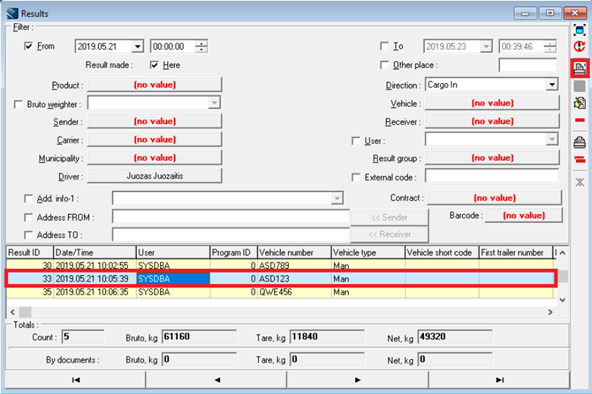Sort by Date/Time column header
This screenshot has width=592, height=394.
pyautogui.click(x=94, y=252)
